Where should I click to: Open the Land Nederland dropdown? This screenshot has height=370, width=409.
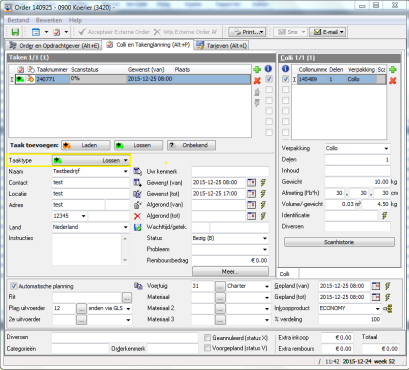click(x=126, y=227)
